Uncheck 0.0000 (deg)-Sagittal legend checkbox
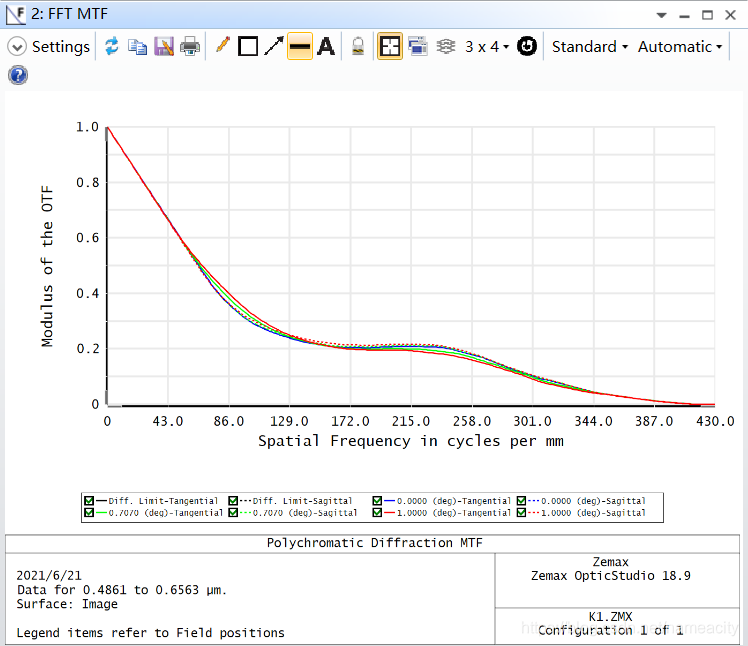 (x=521, y=500)
